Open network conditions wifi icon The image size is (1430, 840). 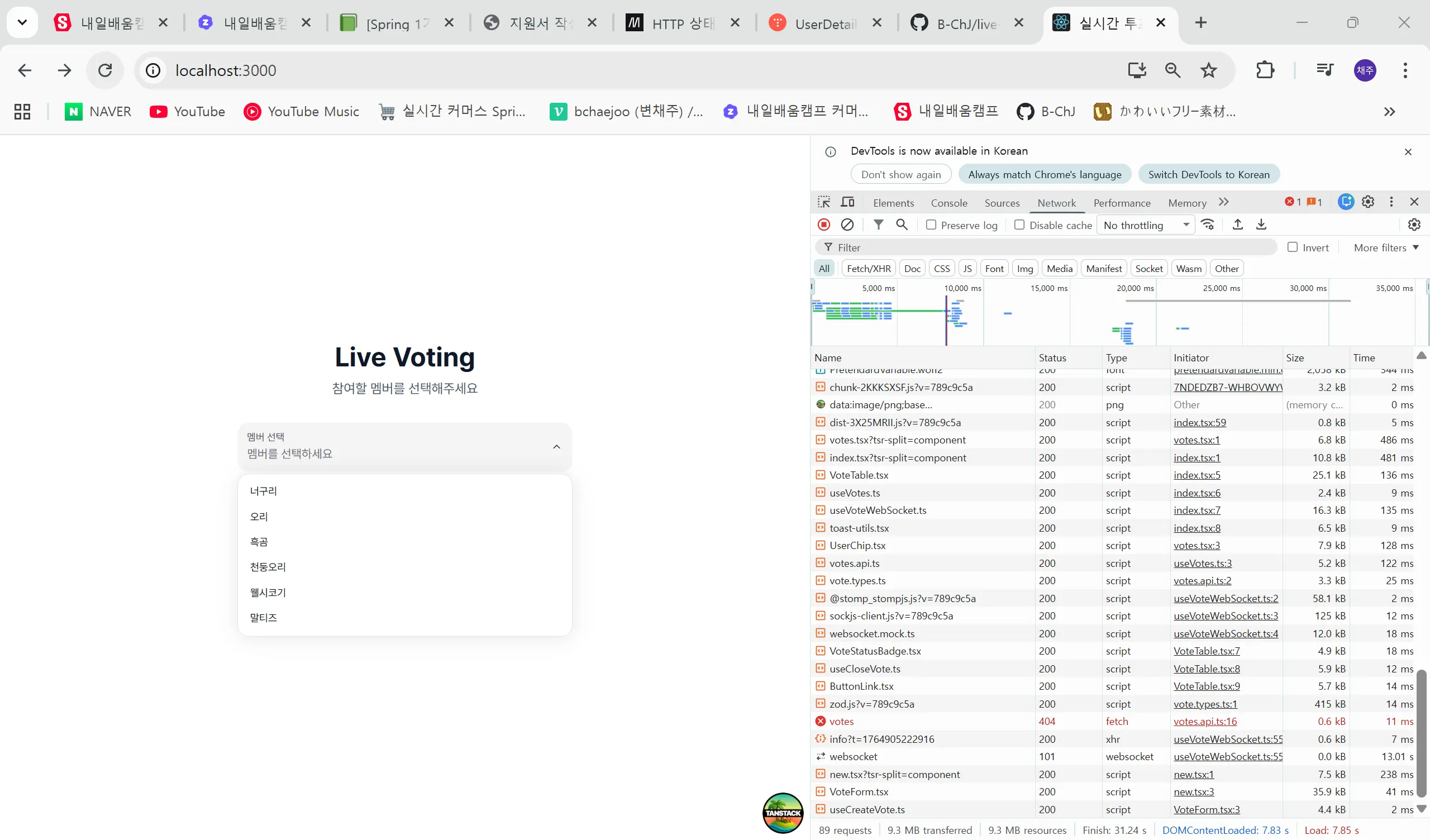[x=1208, y=225]
